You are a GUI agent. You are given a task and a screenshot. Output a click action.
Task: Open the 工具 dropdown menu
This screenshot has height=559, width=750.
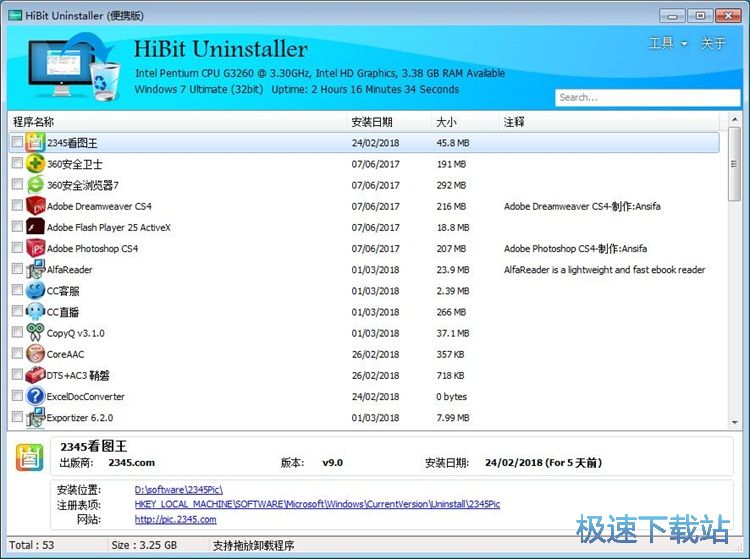(668, 44)
